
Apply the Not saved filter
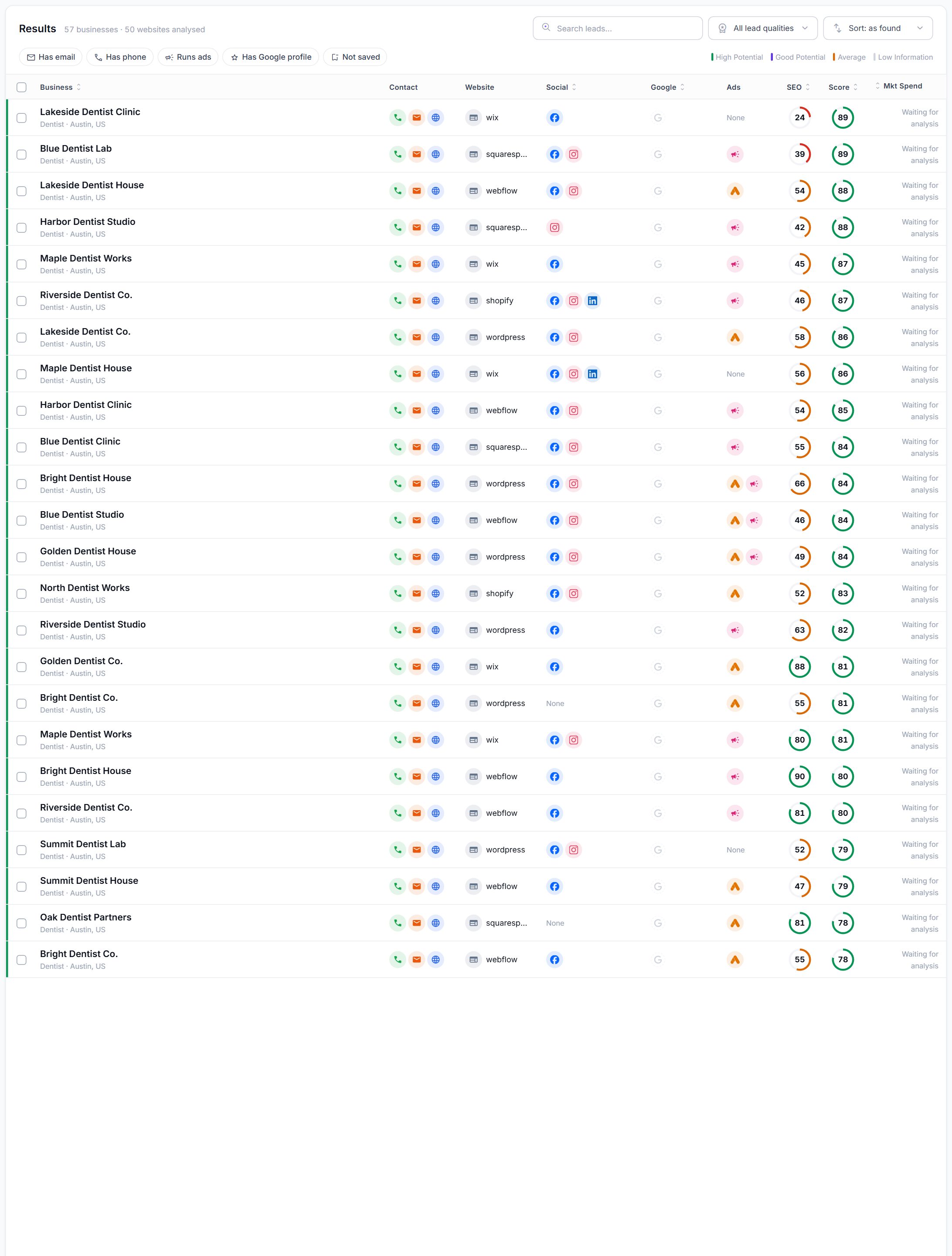[355, 57]
